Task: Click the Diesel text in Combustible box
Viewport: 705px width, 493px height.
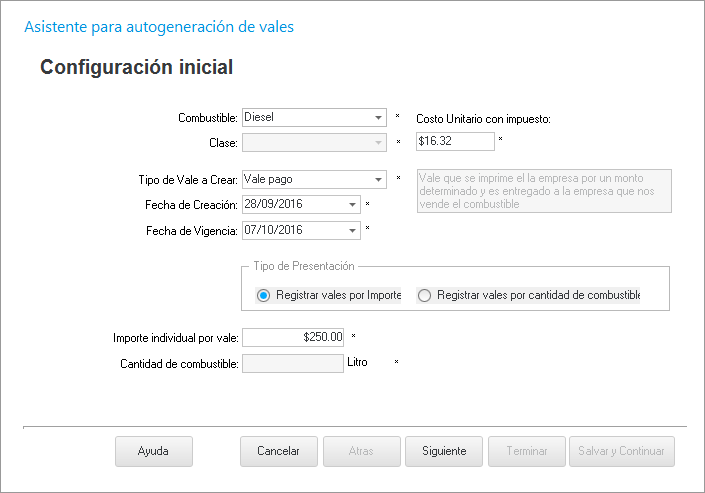Action: [260, 117]
